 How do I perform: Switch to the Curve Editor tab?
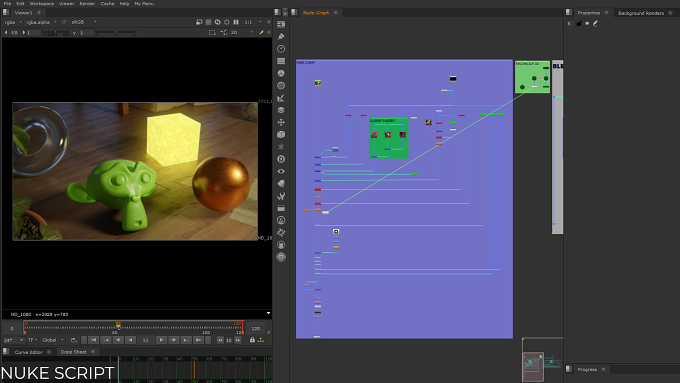[29, 352]
